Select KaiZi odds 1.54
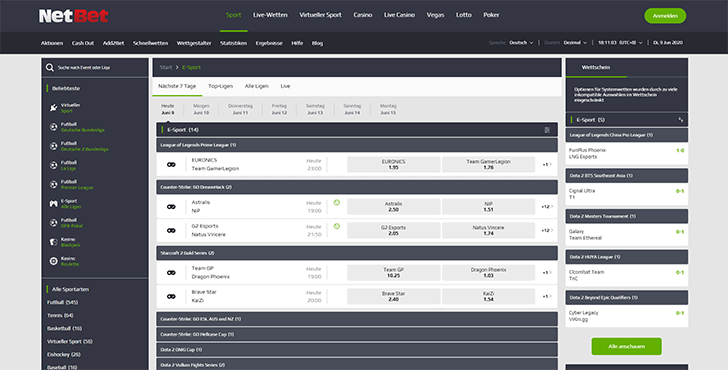The image size is (728, 370). [488, 296]
